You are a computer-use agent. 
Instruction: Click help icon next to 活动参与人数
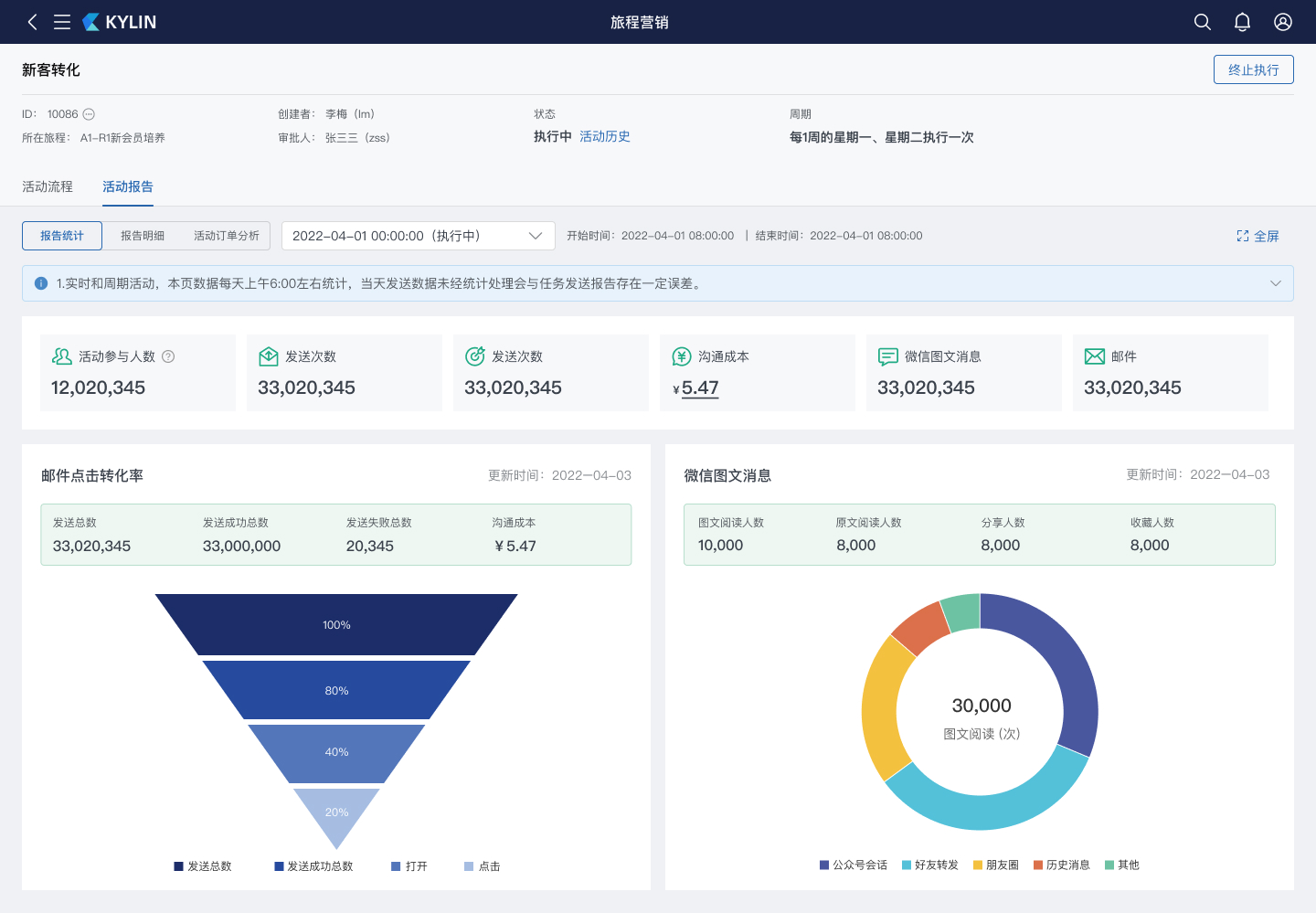coord(168,356)
